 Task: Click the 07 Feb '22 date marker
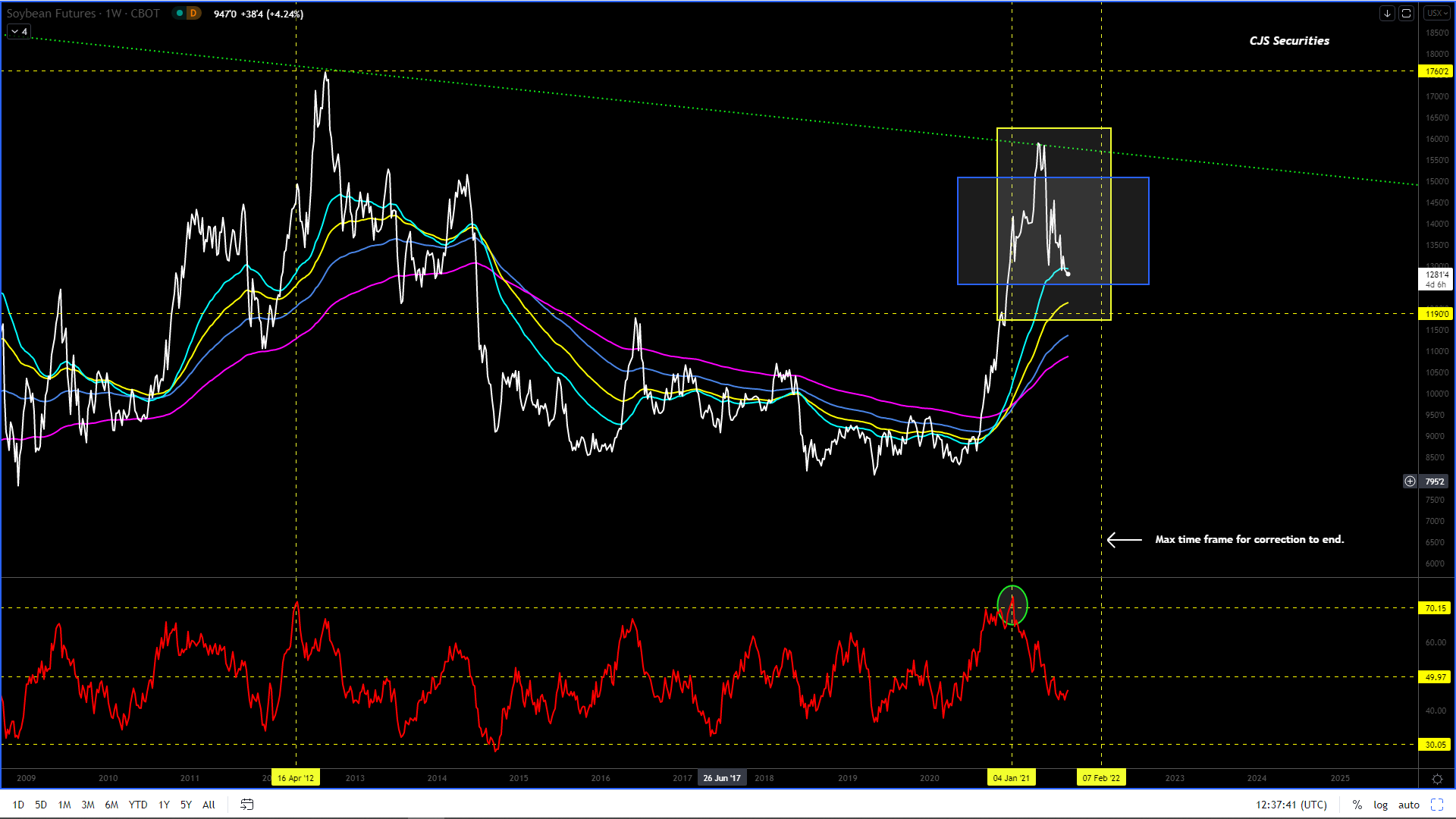tap(1101, 778)
